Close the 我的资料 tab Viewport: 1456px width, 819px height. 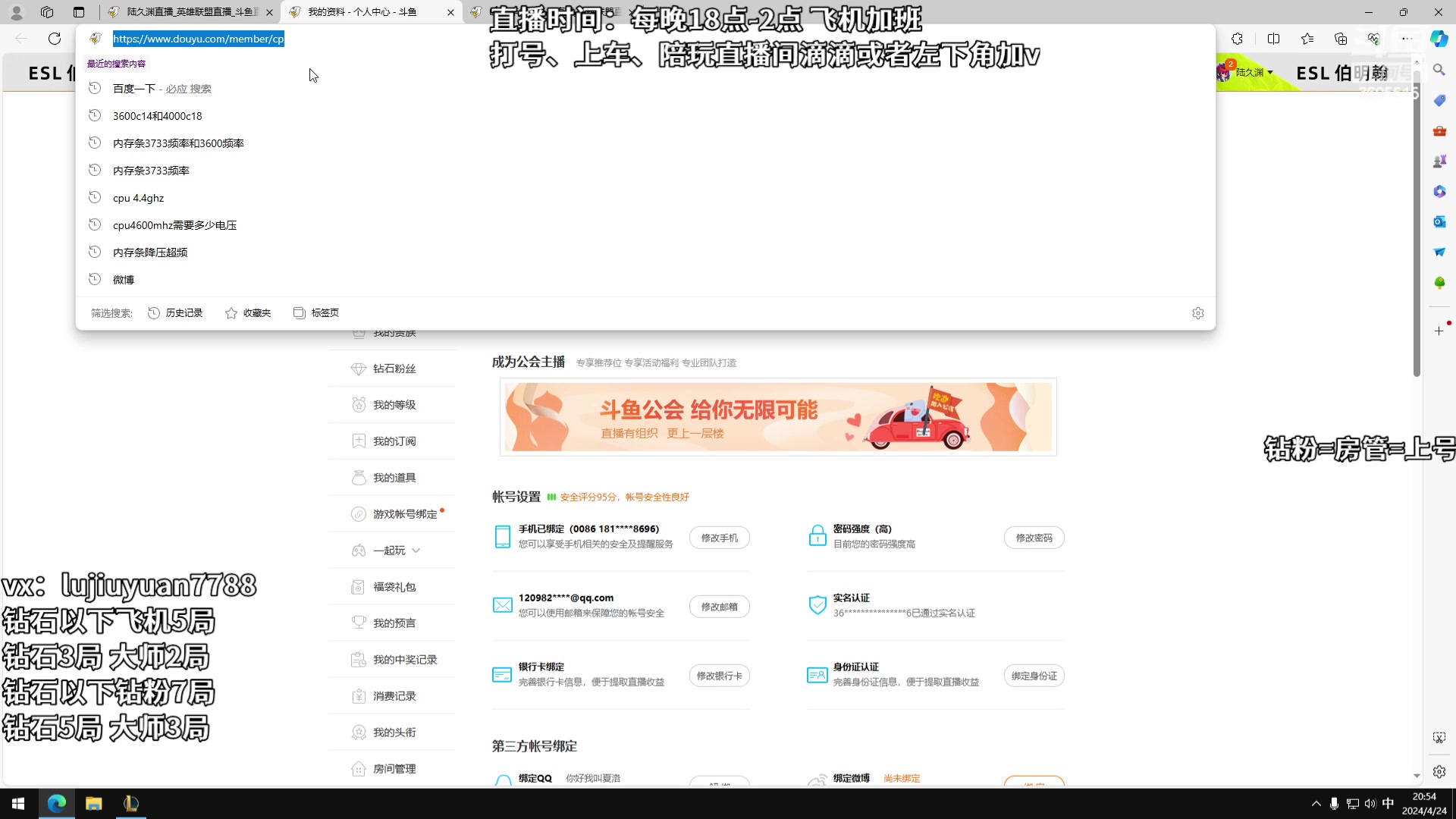[x=450, y=12]
